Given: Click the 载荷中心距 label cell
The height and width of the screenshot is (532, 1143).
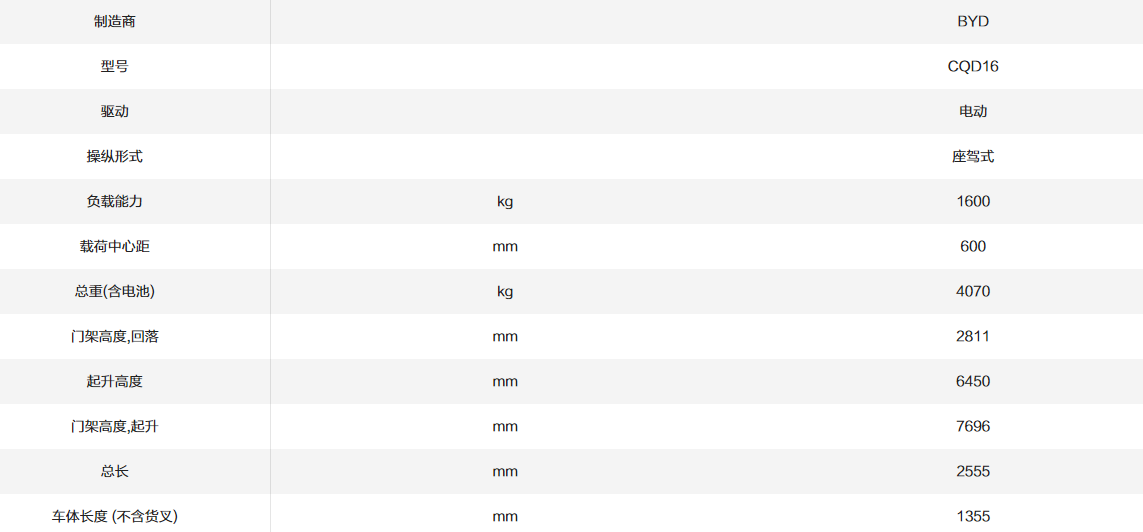Looking at the screenshot, I should pyautogui.click(x=114, y=246).
